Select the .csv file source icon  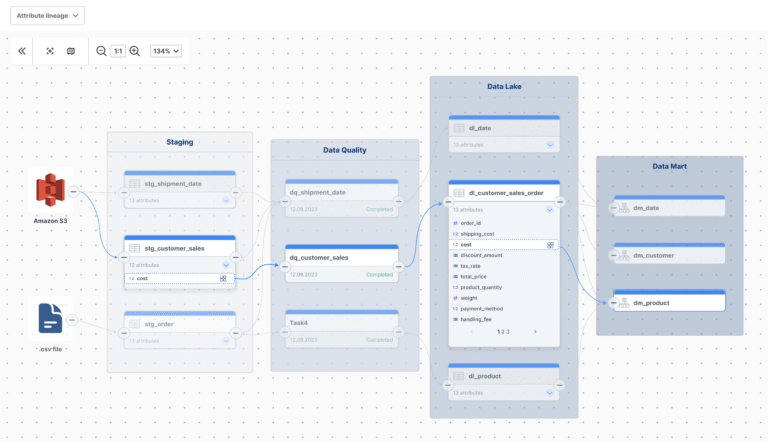pos(52,318)
